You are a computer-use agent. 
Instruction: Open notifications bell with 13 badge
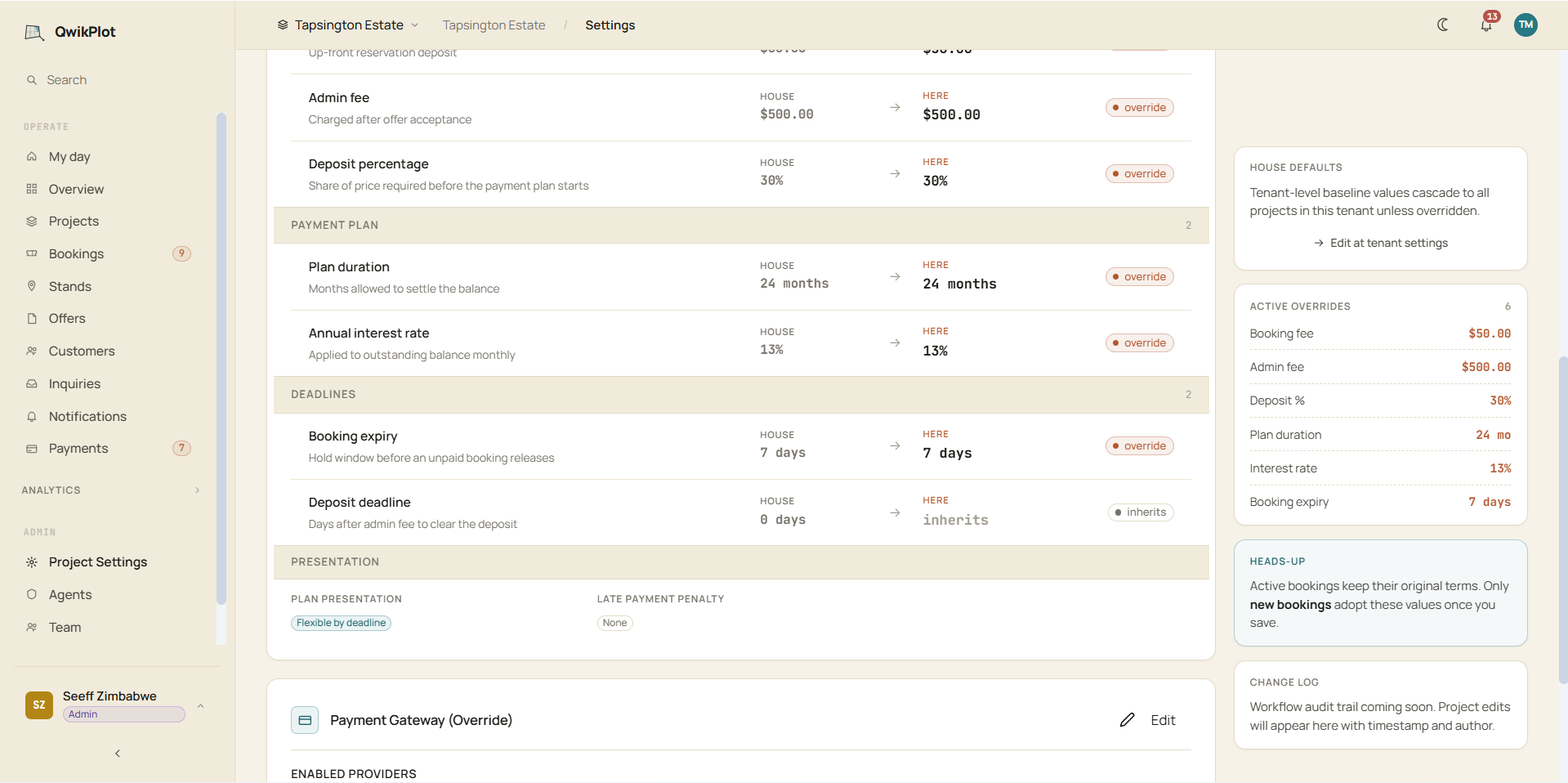click(1486, 25)
